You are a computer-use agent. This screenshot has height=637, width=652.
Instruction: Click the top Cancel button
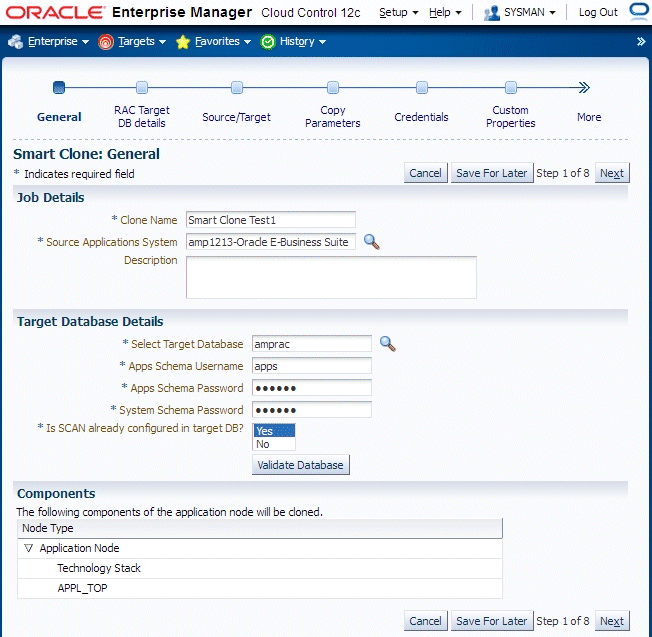click(425, 173)
